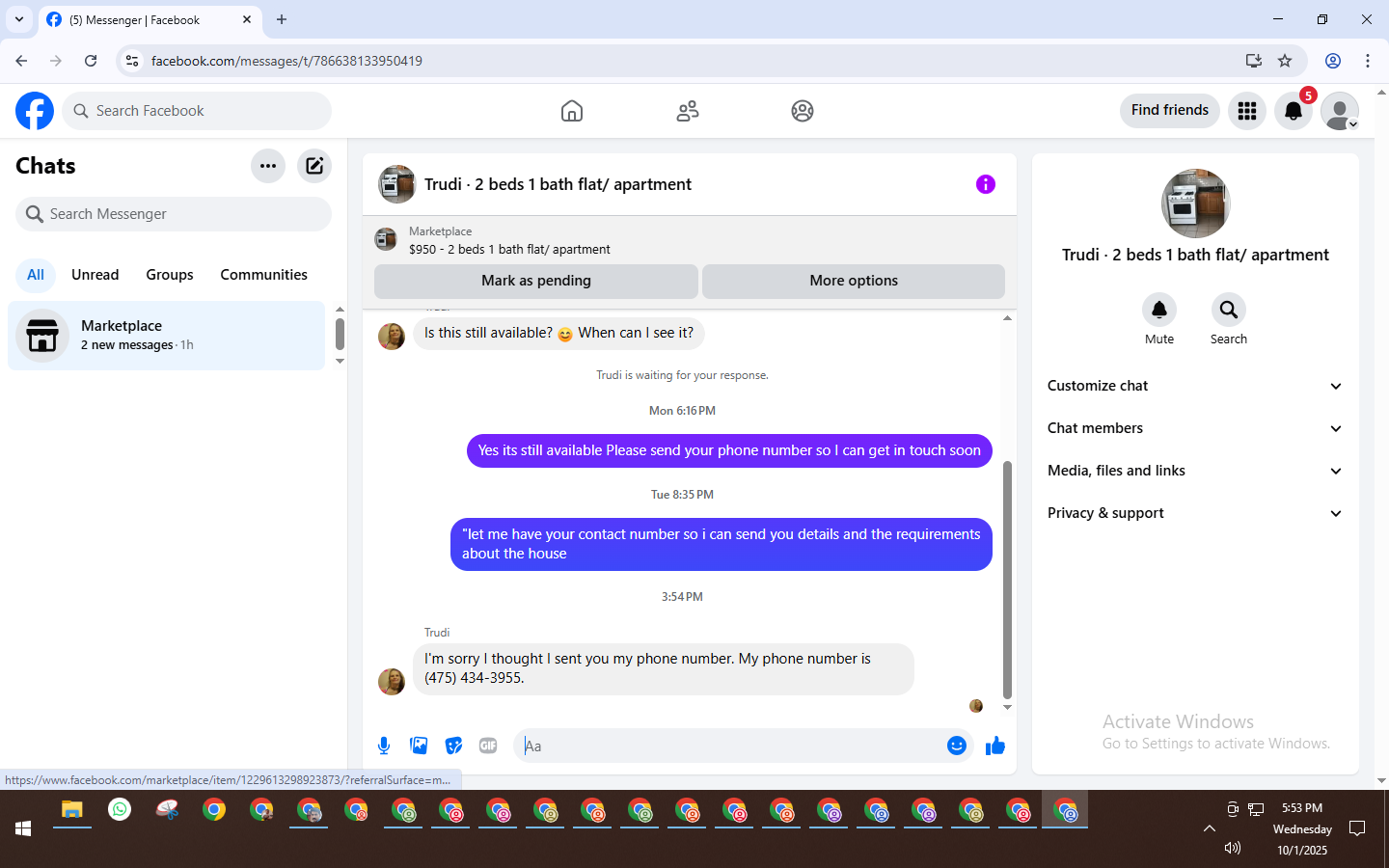Open the Marketplace chat with 2 new messages
1389x868 pixels.
click(x=167, y=336)
